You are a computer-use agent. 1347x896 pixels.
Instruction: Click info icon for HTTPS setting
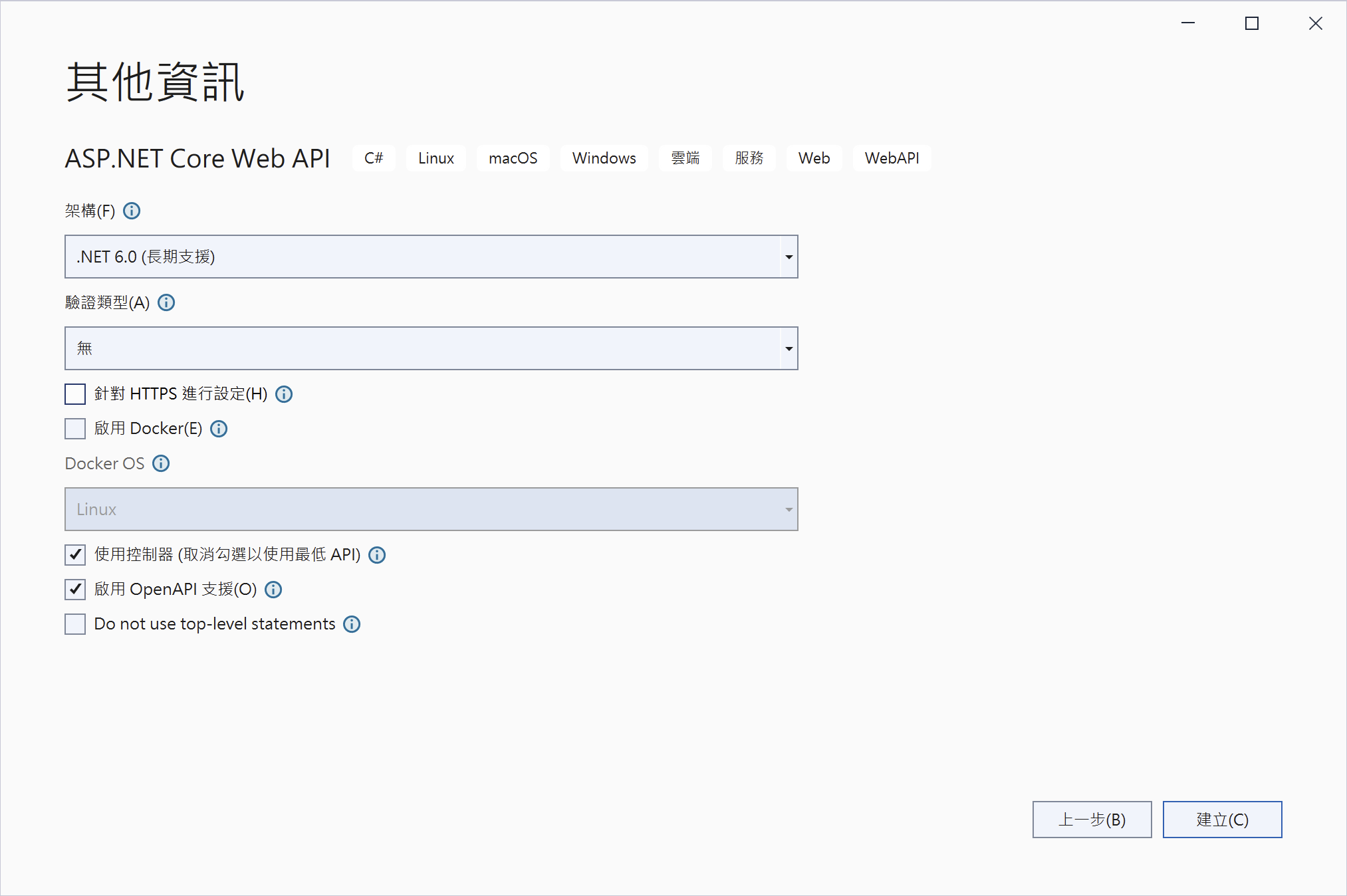point(284,394)
